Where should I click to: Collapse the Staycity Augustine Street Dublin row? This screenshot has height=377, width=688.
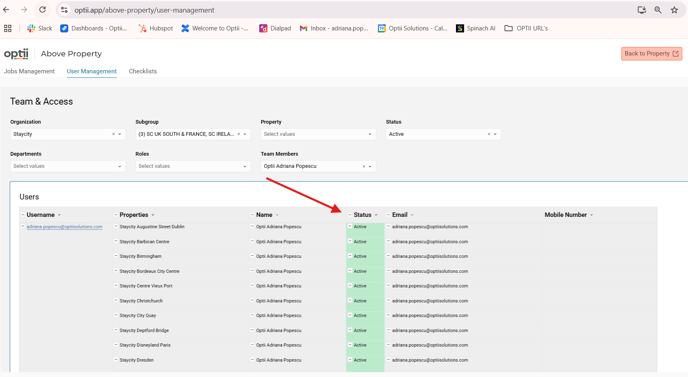(116, 226)
